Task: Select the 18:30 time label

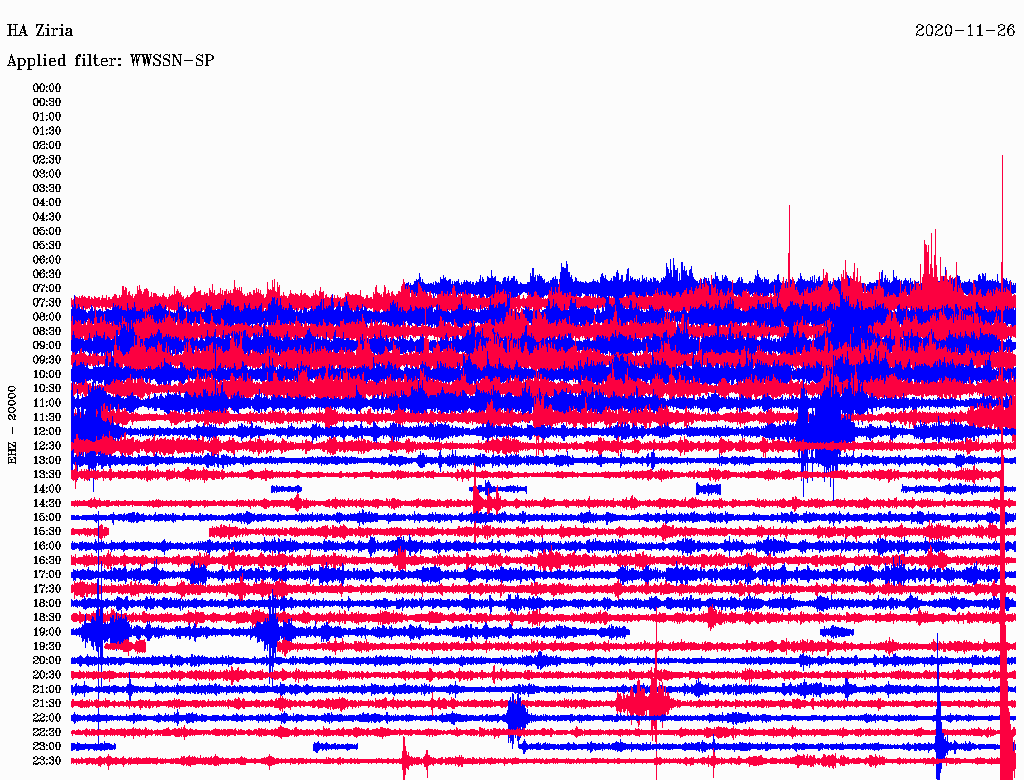Action: pyautogui.click(x=47, y=618)
